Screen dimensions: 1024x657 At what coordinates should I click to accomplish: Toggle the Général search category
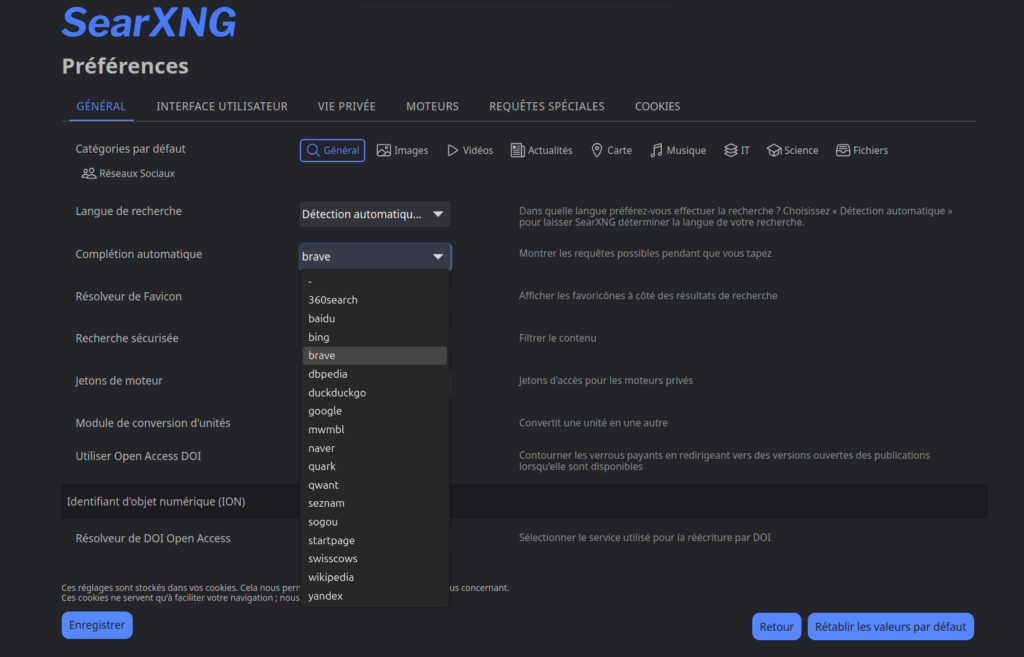(332, 150)
